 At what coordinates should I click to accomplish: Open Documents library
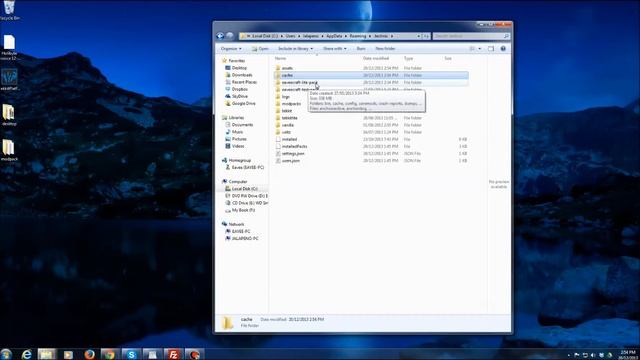click(x=242, y=124)
